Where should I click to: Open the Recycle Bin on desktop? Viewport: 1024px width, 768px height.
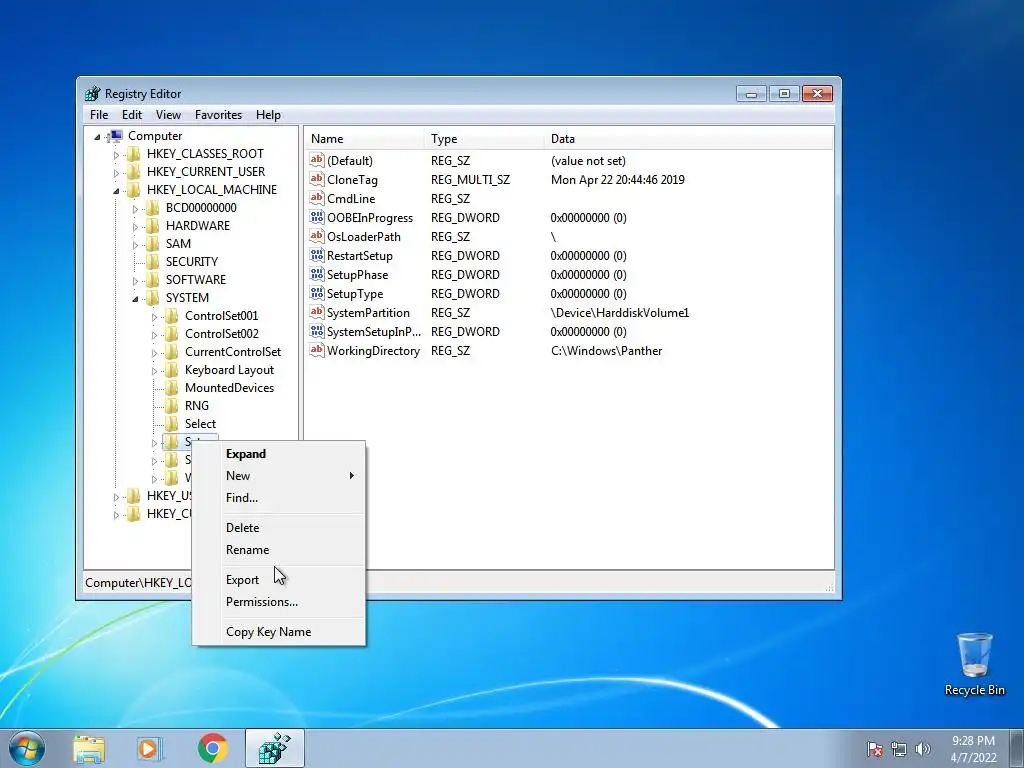(x=974, y=664)
